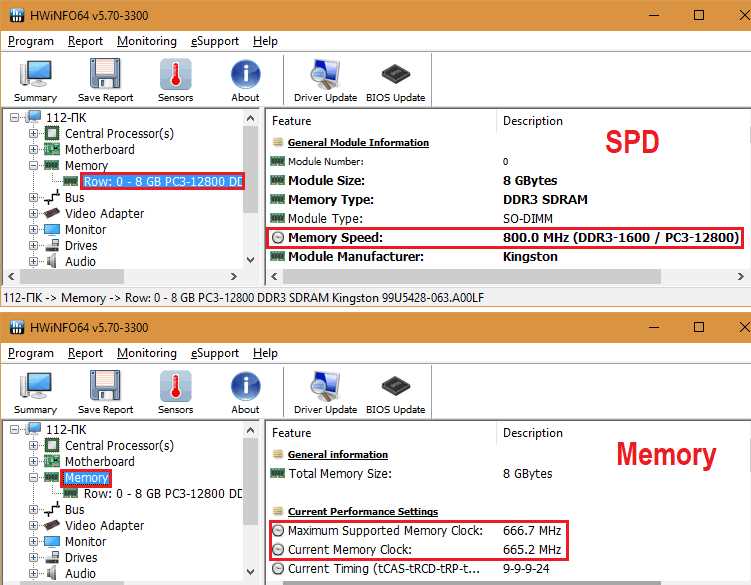
Task: Select Row: 0 - 8 GB PC3-12800 in bottom tree
Action: click(x=163, y=493)
